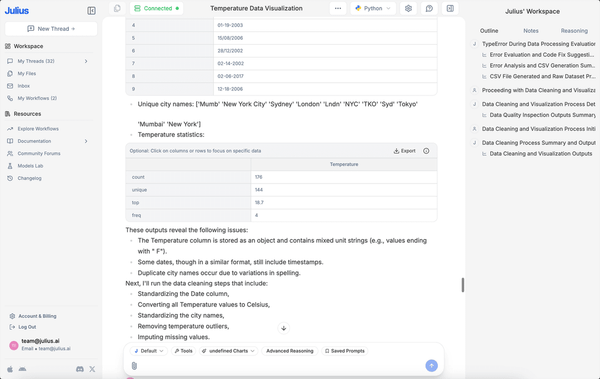
Task: Open the settings gear icon
Action: pos(408,8)
